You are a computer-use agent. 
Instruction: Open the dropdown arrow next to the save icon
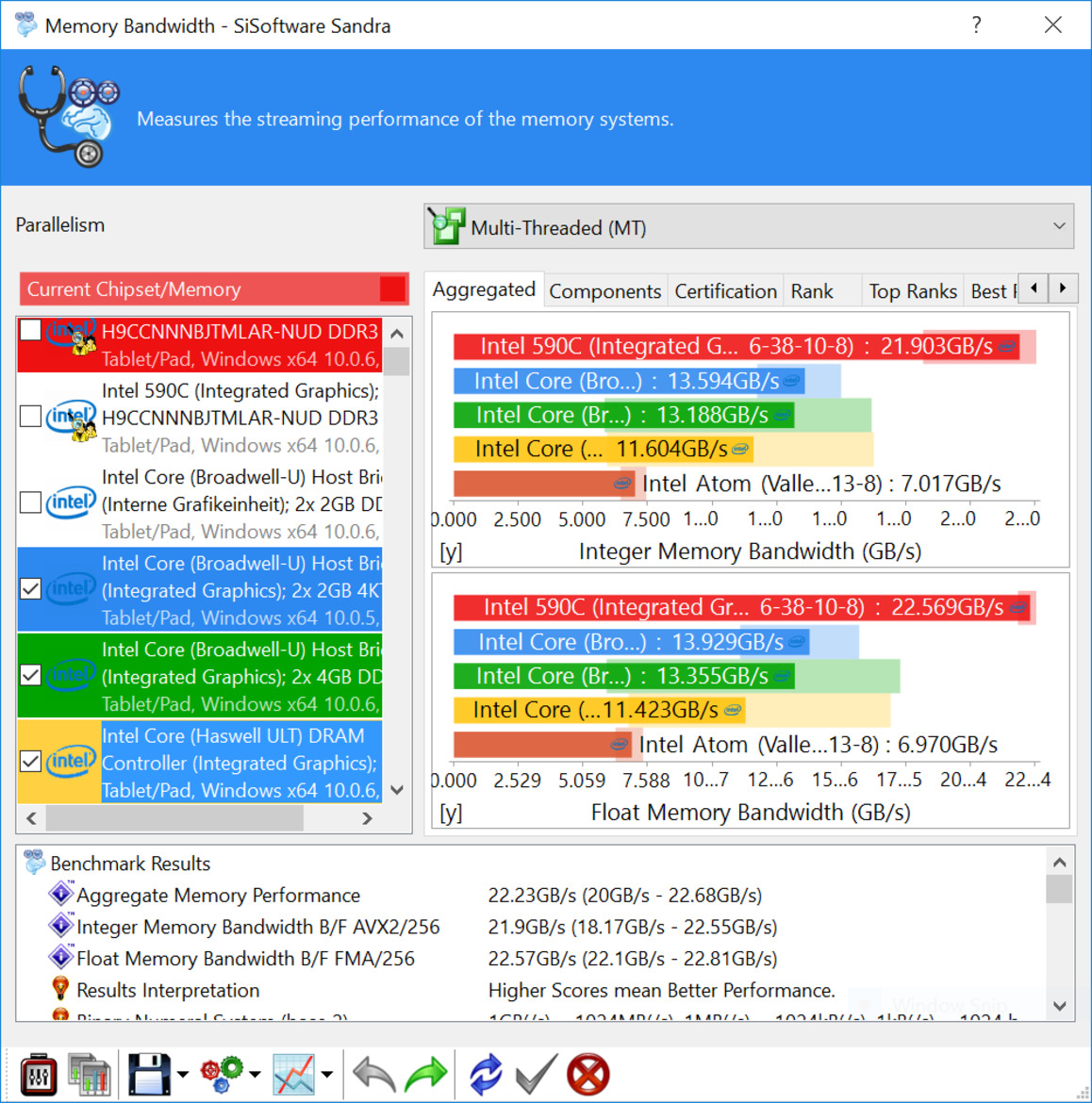(183, 1074)
